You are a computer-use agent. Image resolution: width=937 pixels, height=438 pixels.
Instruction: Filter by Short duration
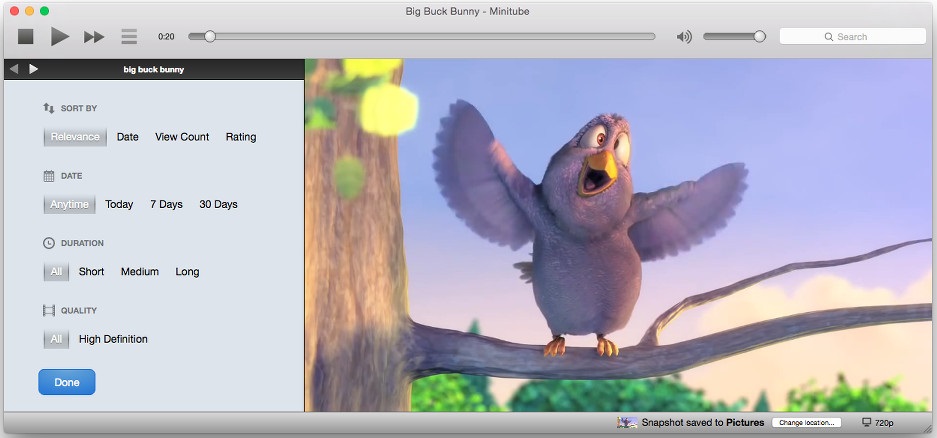pyautogui.click(x=91, y=272)
